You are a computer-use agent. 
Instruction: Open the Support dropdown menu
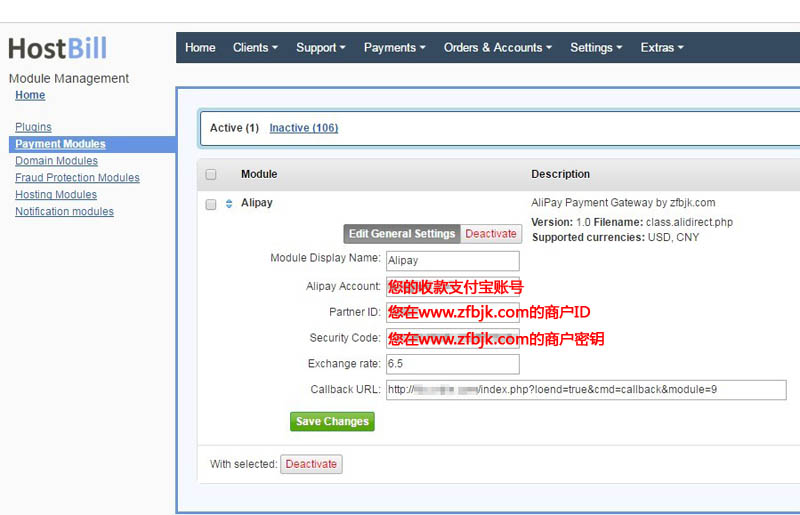coord(321,47)
